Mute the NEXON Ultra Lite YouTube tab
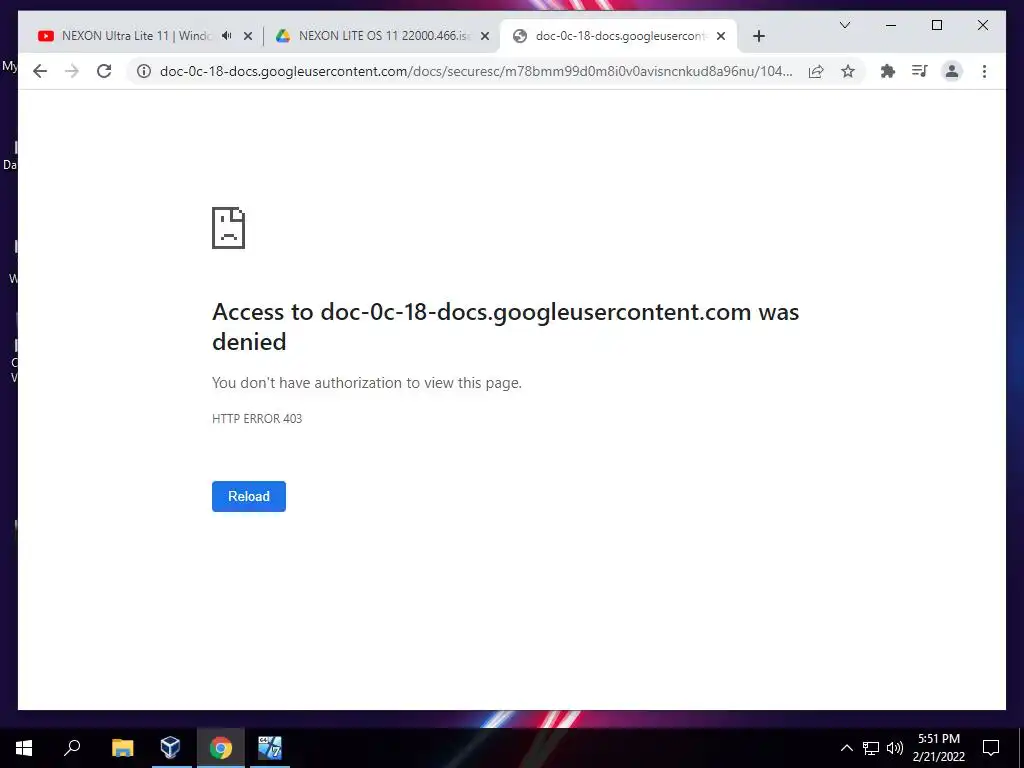 [x=227, y=36]
